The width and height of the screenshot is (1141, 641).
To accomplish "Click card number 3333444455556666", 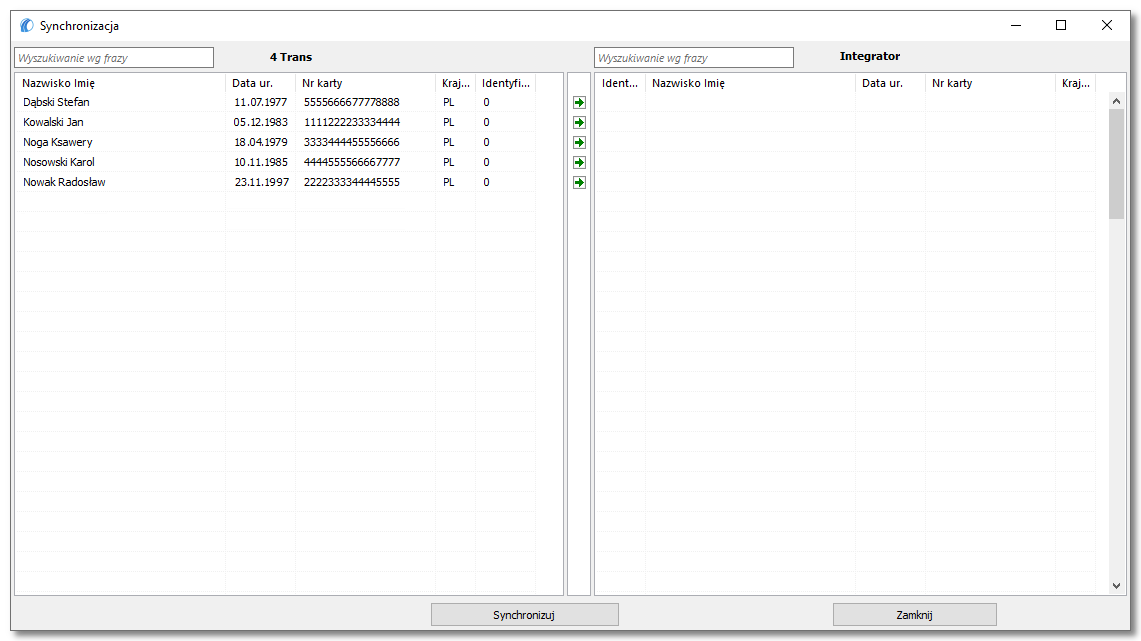I will click(x=351, y=143).
